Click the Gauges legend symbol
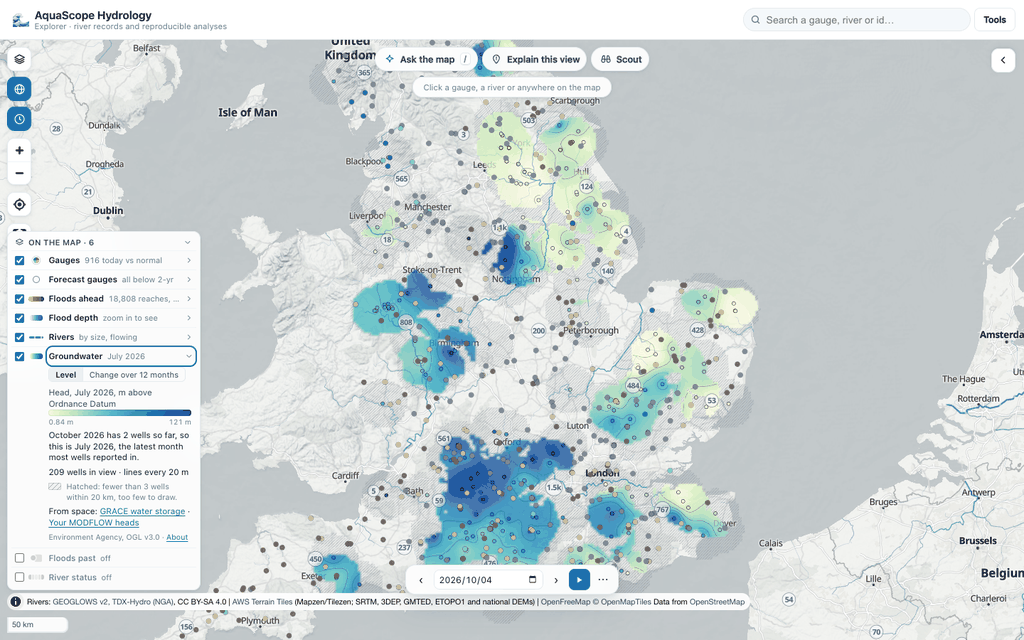Image resolution: width=1024 pixels, height=640 pixels. click(37, 261)
